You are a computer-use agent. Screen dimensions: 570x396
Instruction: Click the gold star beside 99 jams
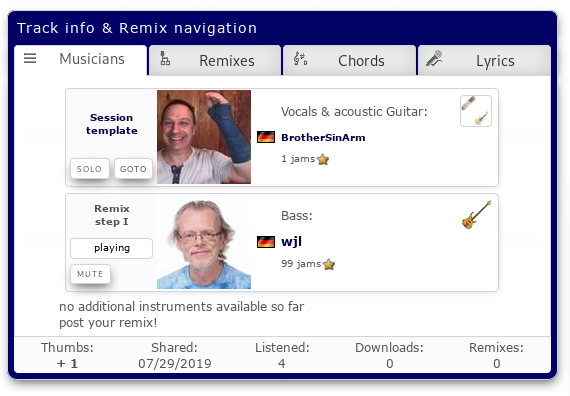point(329,264)
